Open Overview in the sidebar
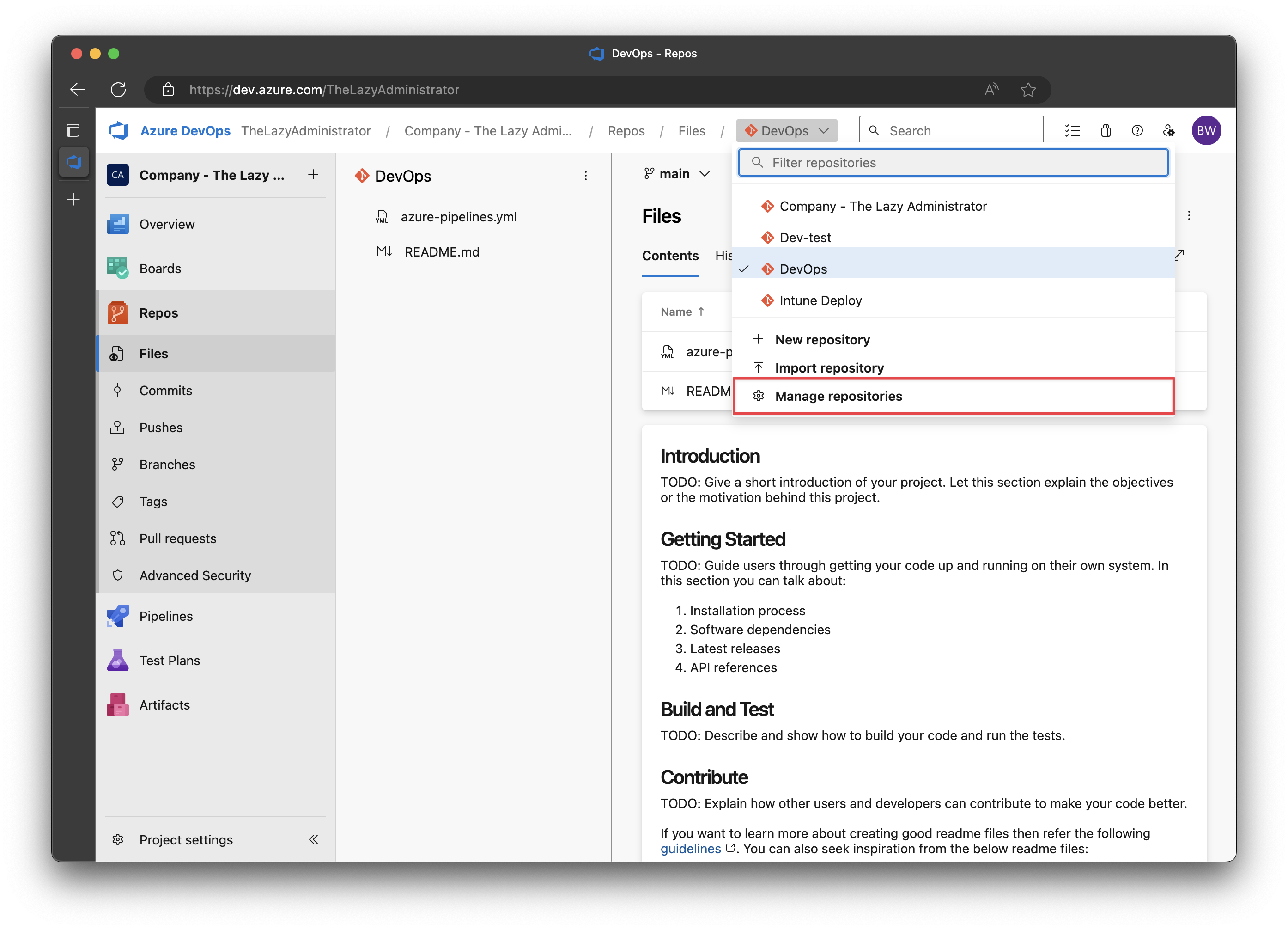Screen dimensions: 1288x930 click(x=216, y=224)
